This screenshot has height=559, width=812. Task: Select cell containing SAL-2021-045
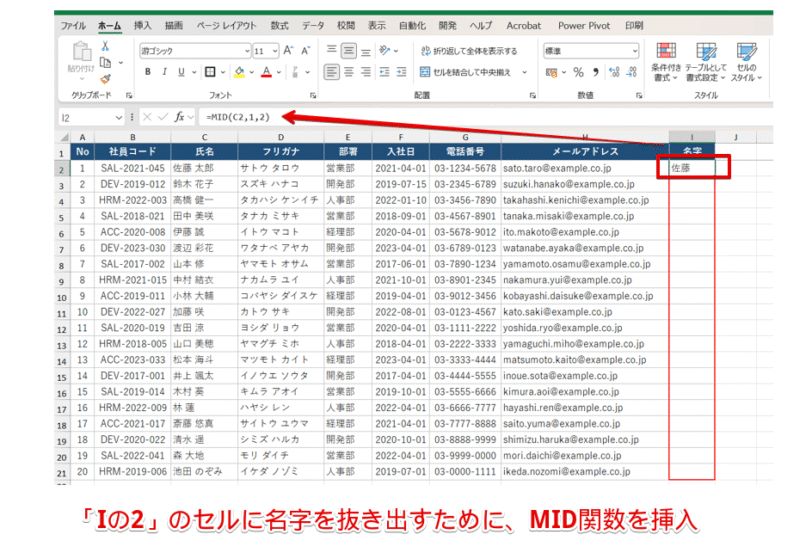pyautogui.click(x=133, y=168)
